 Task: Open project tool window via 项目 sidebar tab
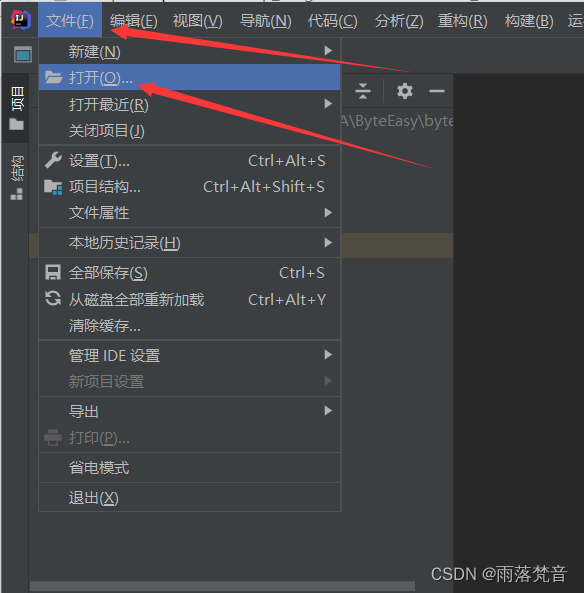coord(17,108)
